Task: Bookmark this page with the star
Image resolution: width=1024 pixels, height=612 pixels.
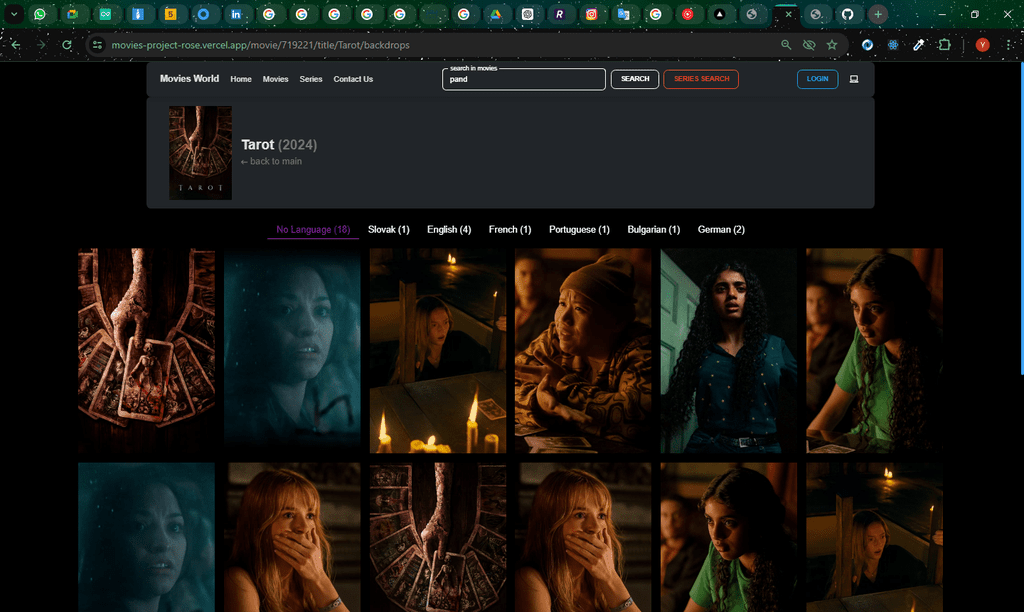Action: [832, 45]
